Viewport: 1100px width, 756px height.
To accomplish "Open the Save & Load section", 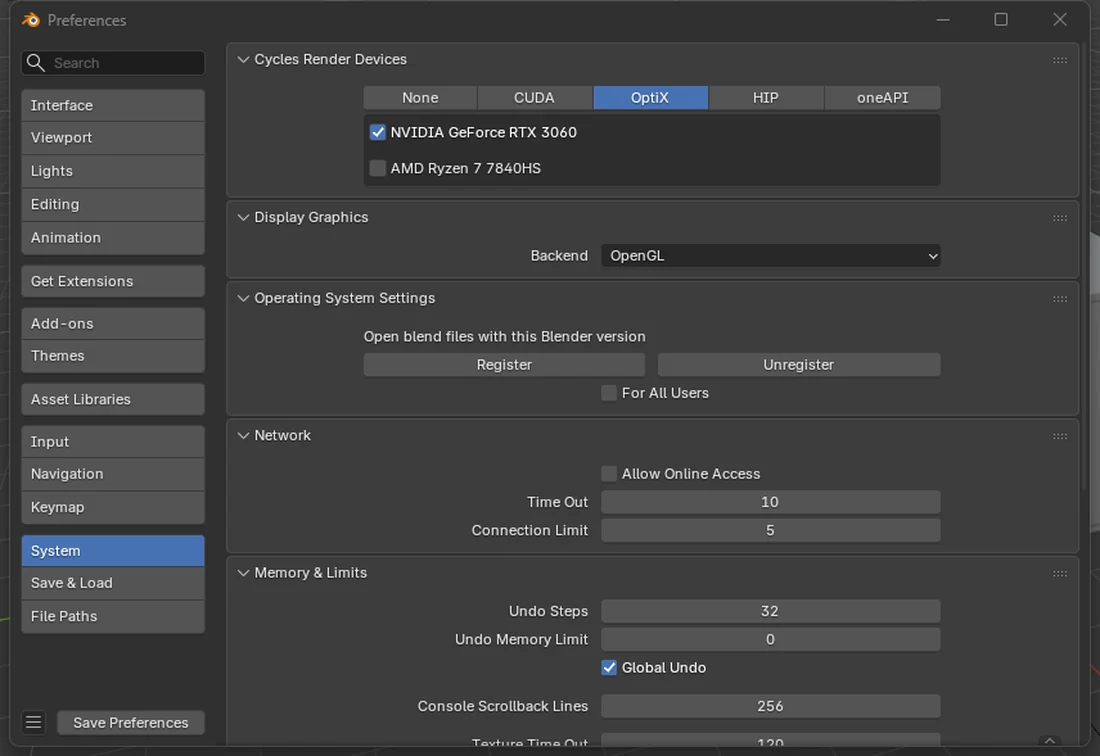I will pos(113,583).
